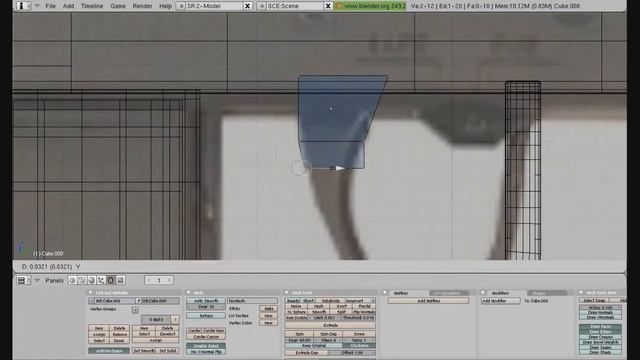Click the Extrude button
Image resolution: width=640 pixels, height=360 pixels.
click(x=330, y=325)
